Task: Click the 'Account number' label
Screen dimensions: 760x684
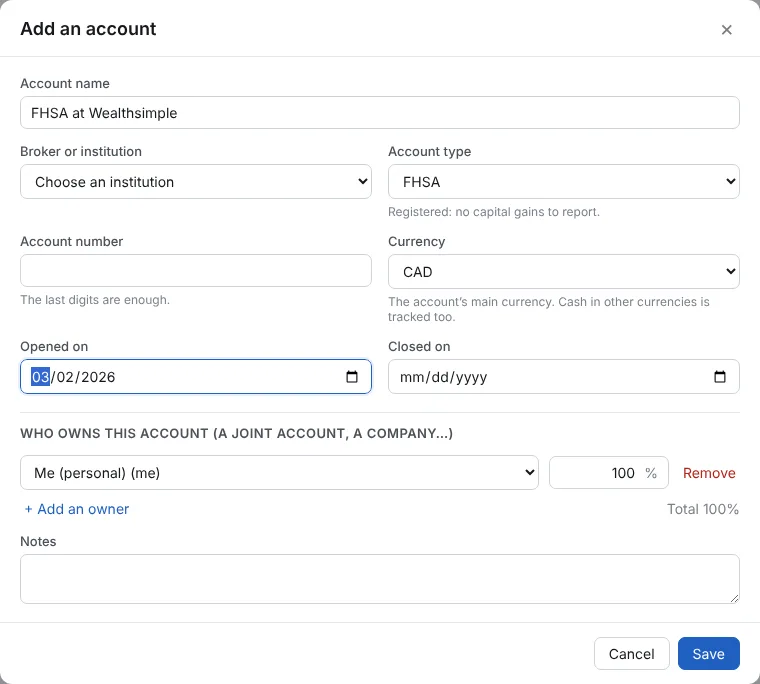Action: click(72, 241)
